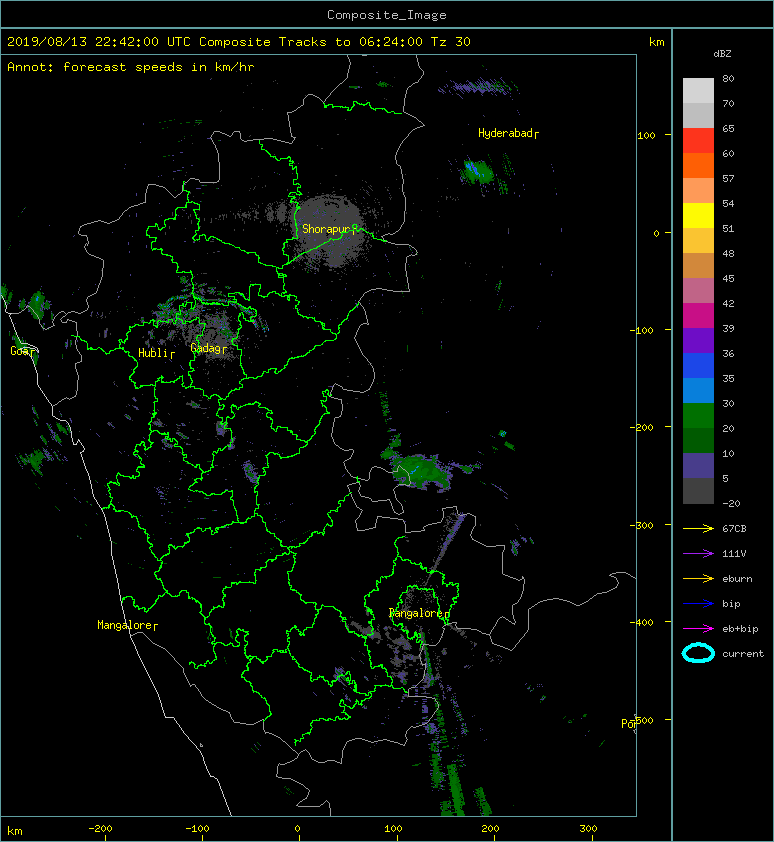Click the eburn arrow legend icon
Image resolution: width=774 pixels, height=842 pixels.
click(698, 578)
